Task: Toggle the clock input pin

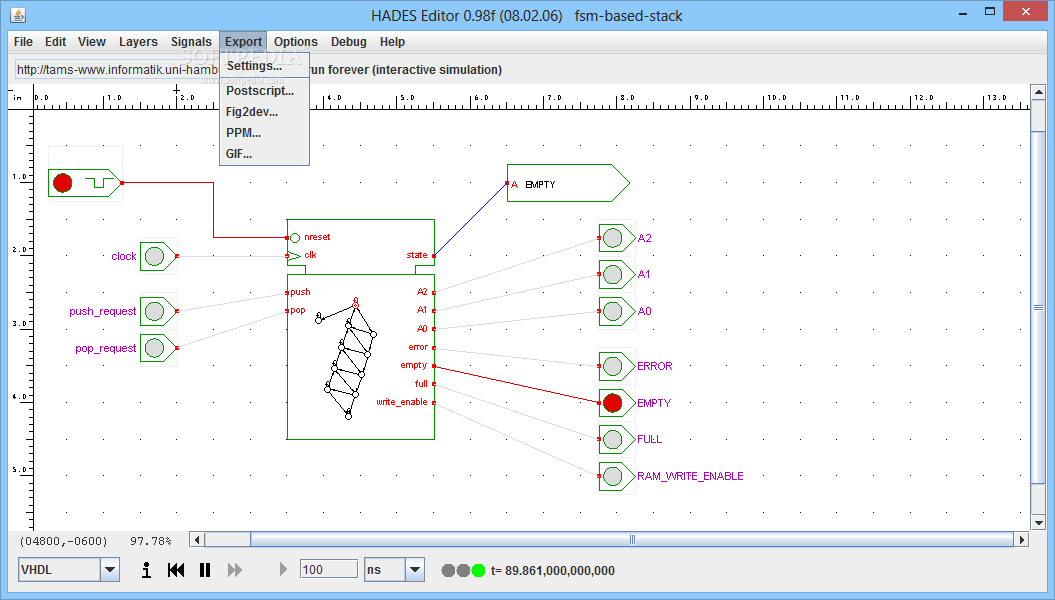Action: 155,256
